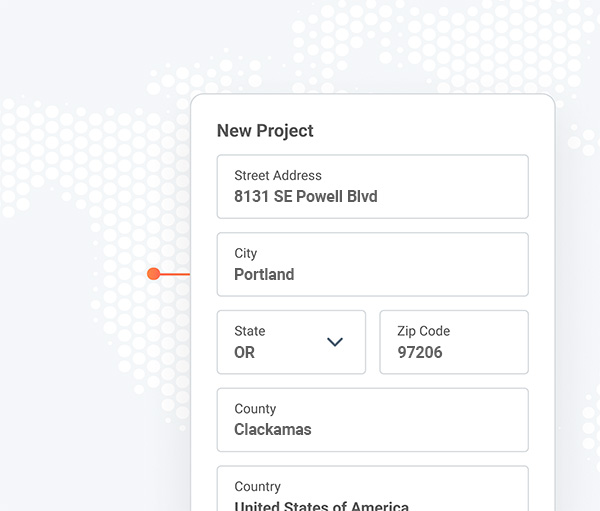Click the United States of America text

tap(321, 506)
